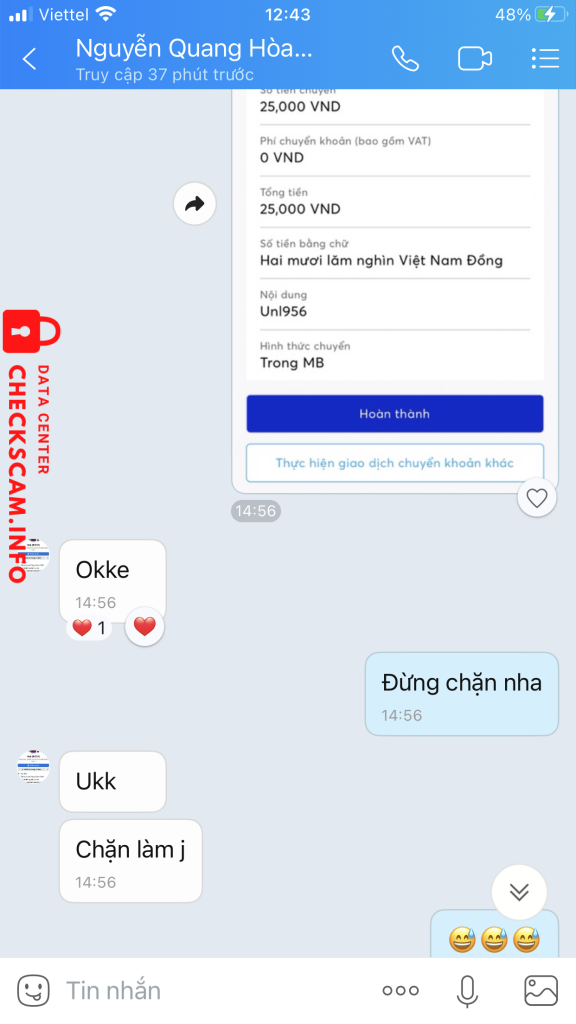Select the Đừng chặn nha message bubble

[x=462, y=694]
